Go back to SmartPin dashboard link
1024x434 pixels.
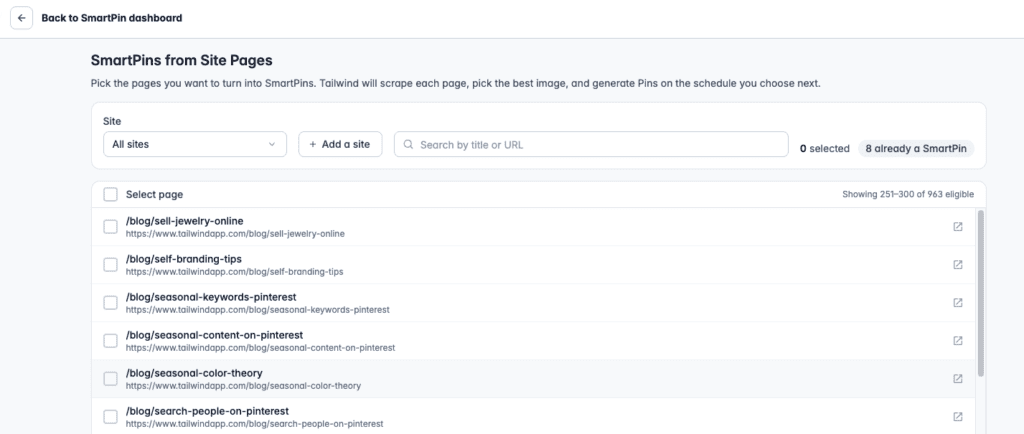[x=112, y=18]
